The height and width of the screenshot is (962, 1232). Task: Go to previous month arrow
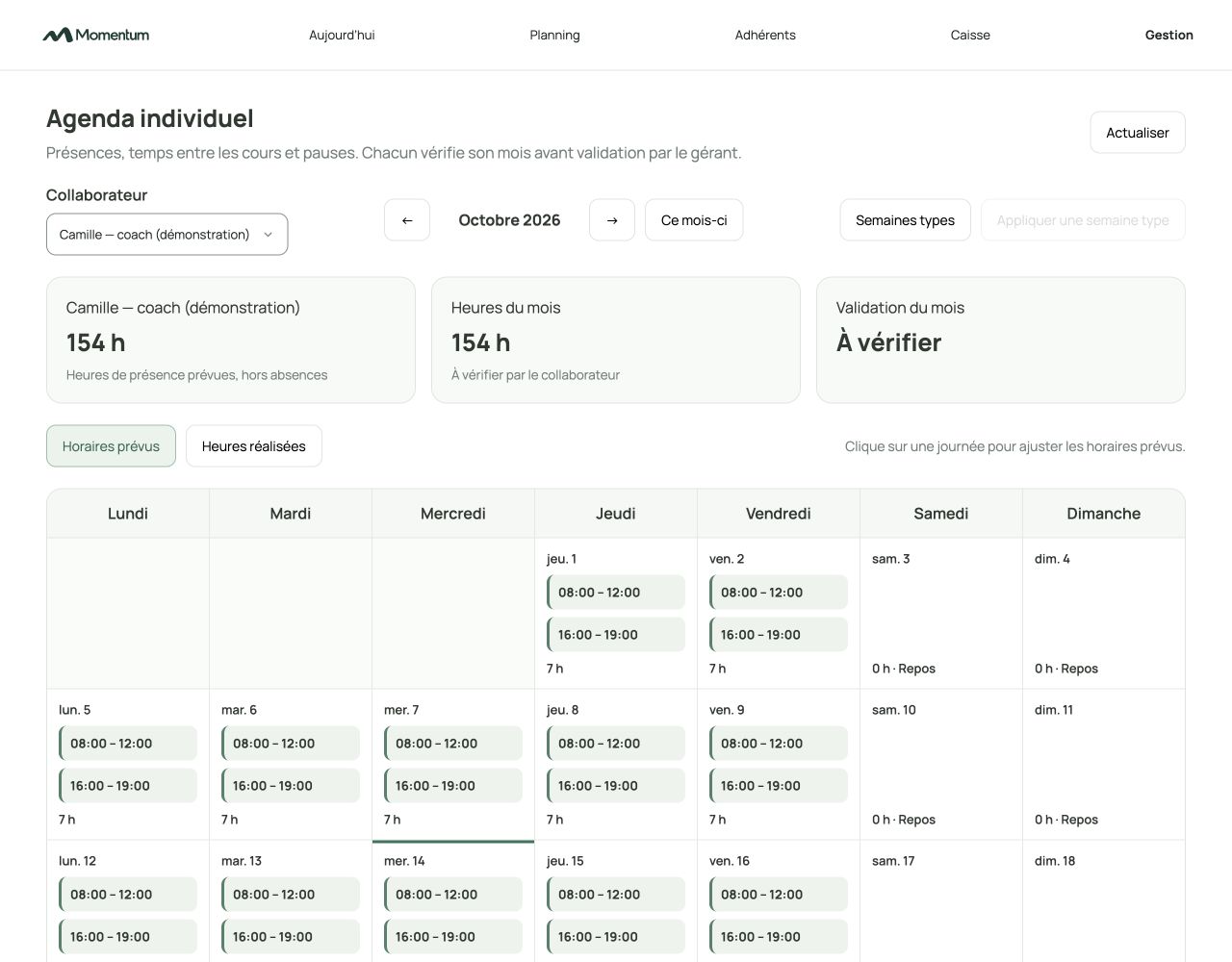pos(407,220)
